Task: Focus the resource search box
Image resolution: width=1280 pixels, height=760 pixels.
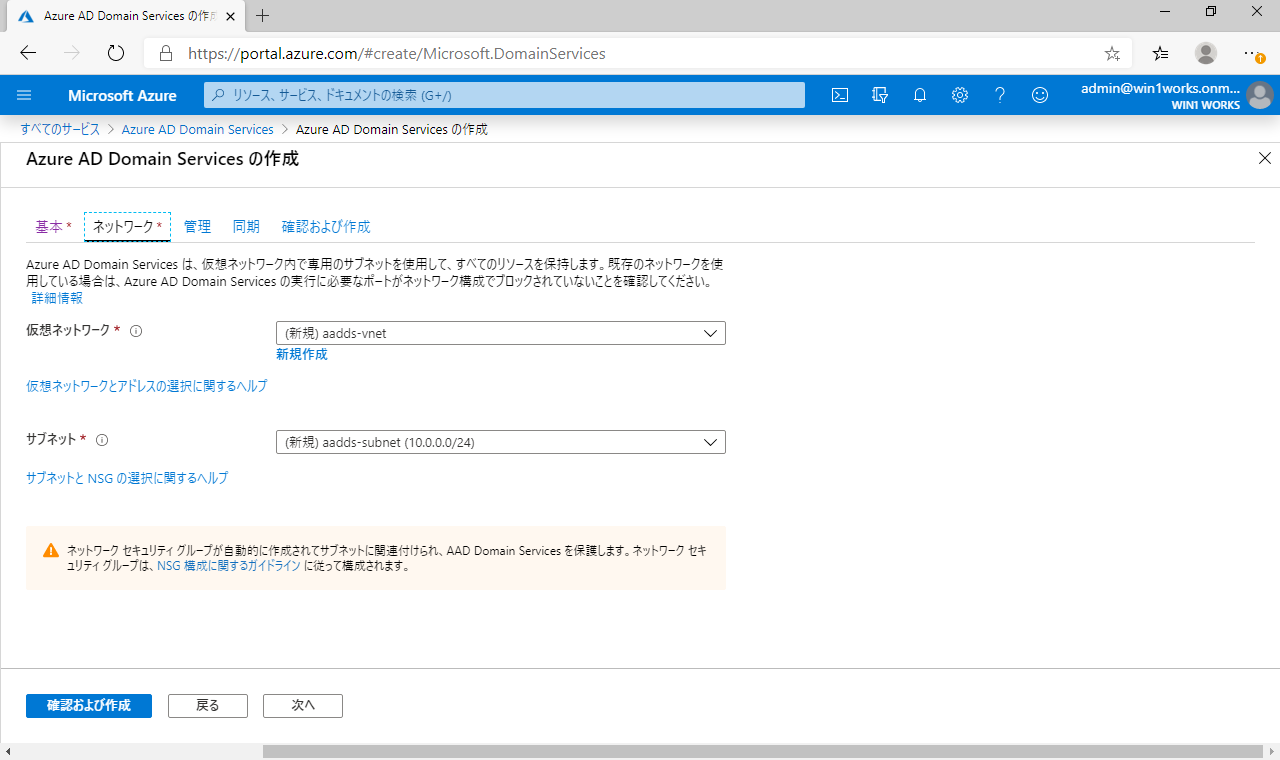Action: click(505, 95)
